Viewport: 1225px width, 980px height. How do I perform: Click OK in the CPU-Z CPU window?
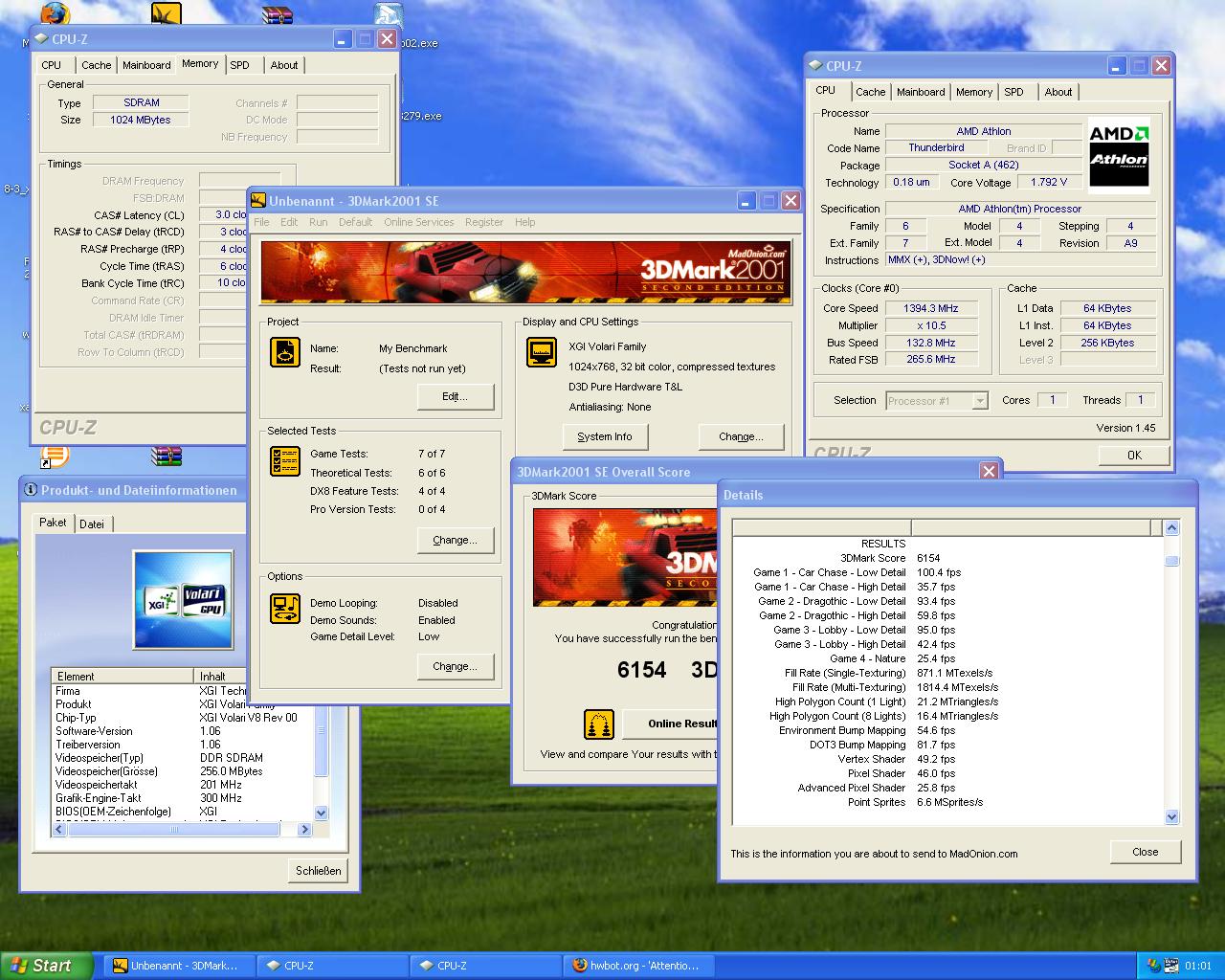tap(1134, 456)
